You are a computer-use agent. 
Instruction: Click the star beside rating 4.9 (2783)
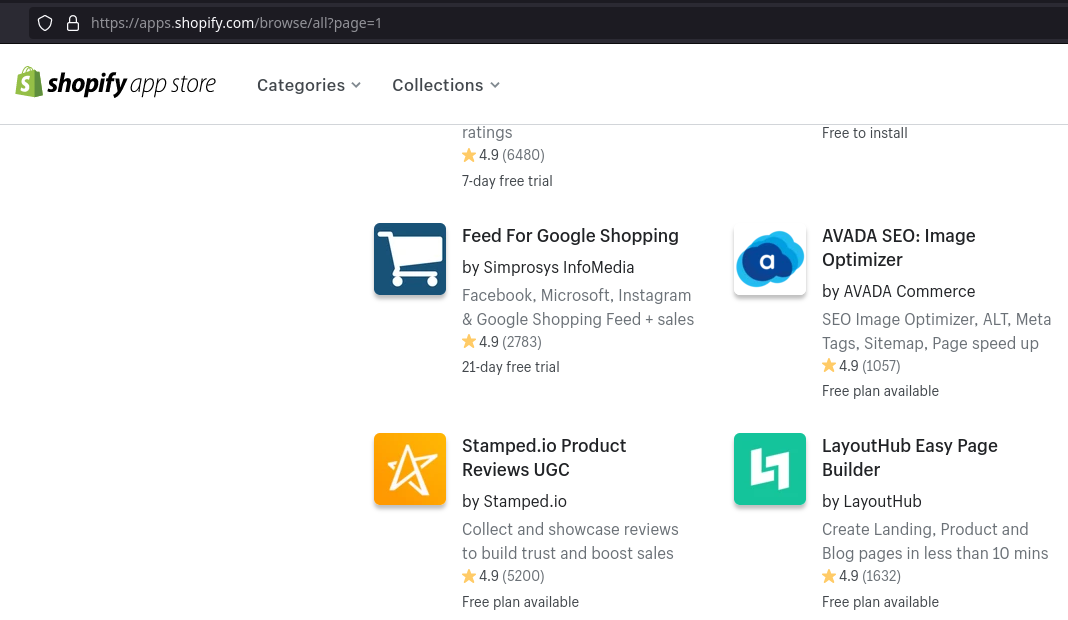point(469,341)
